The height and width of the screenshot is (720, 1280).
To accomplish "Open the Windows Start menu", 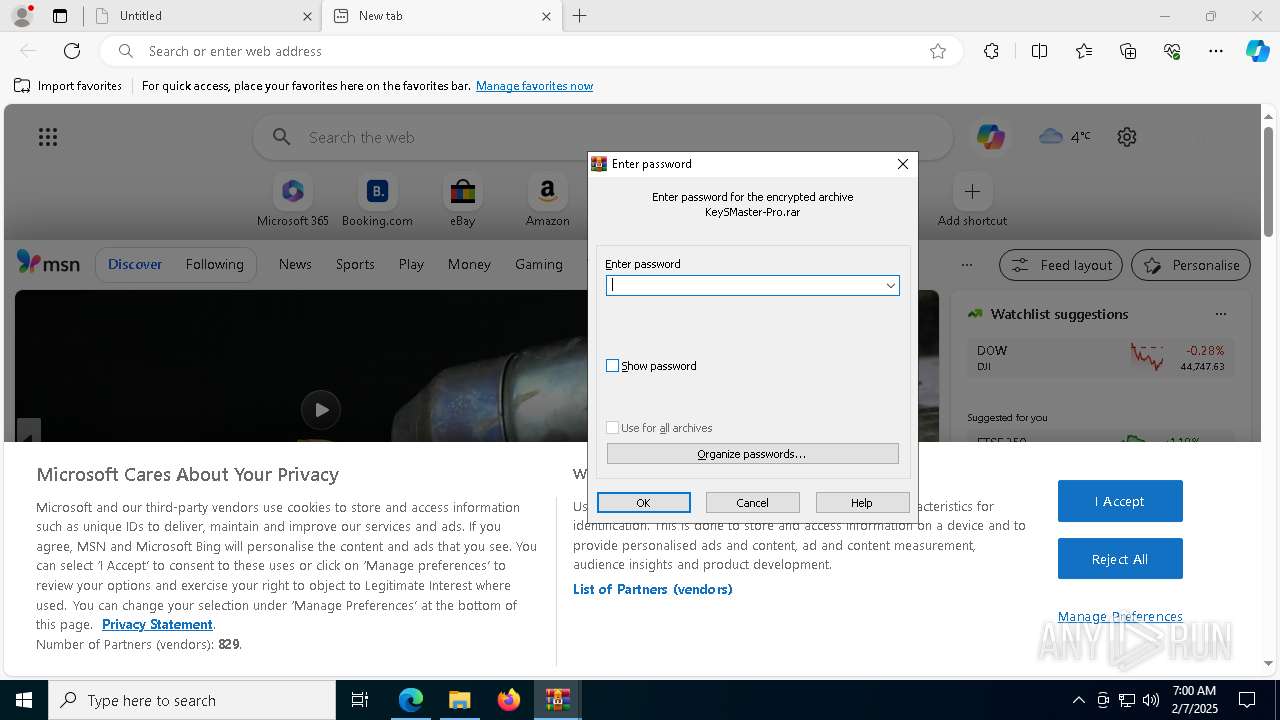I will click(x=24, y=700).
